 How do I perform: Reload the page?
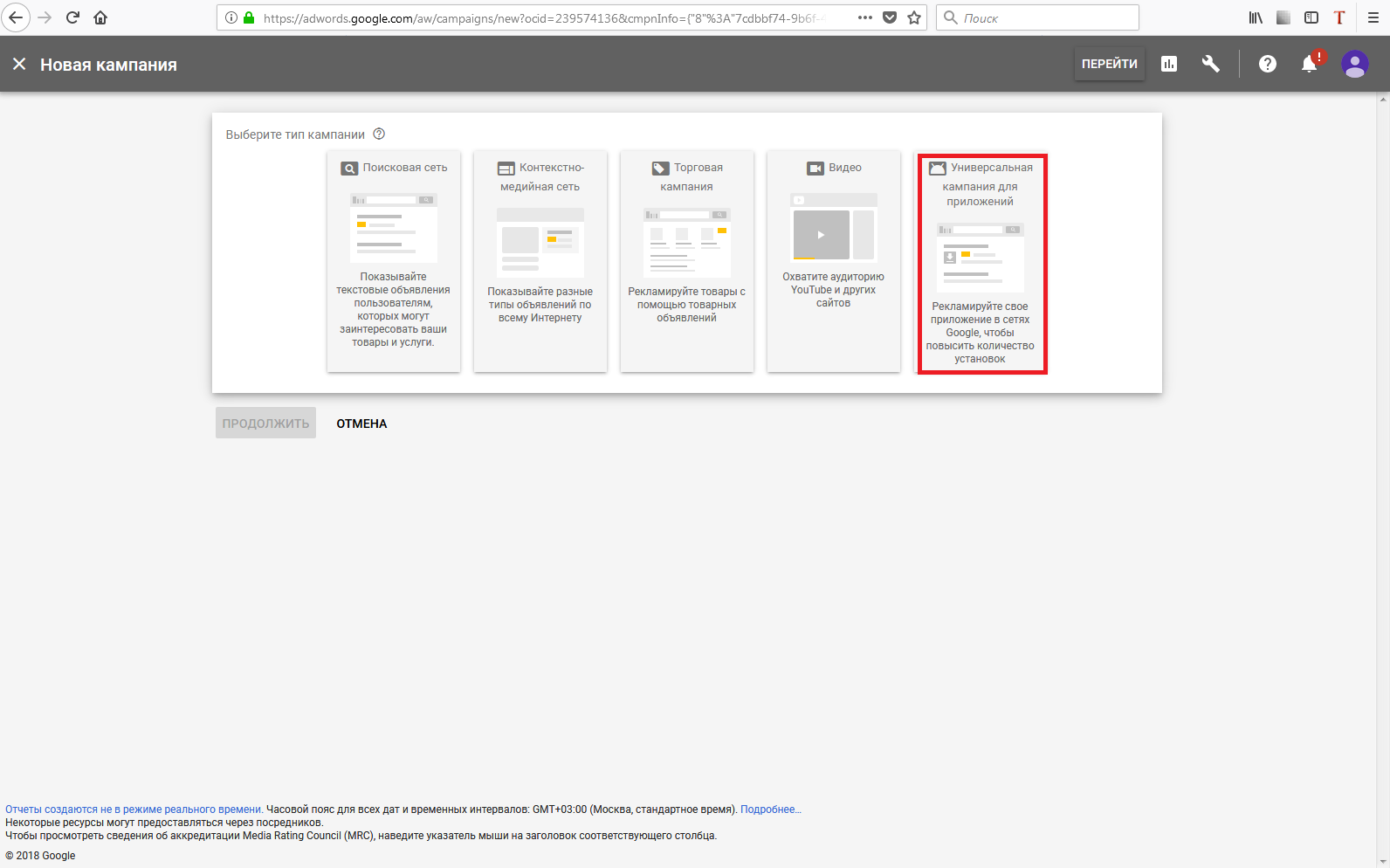click(73, 17)
